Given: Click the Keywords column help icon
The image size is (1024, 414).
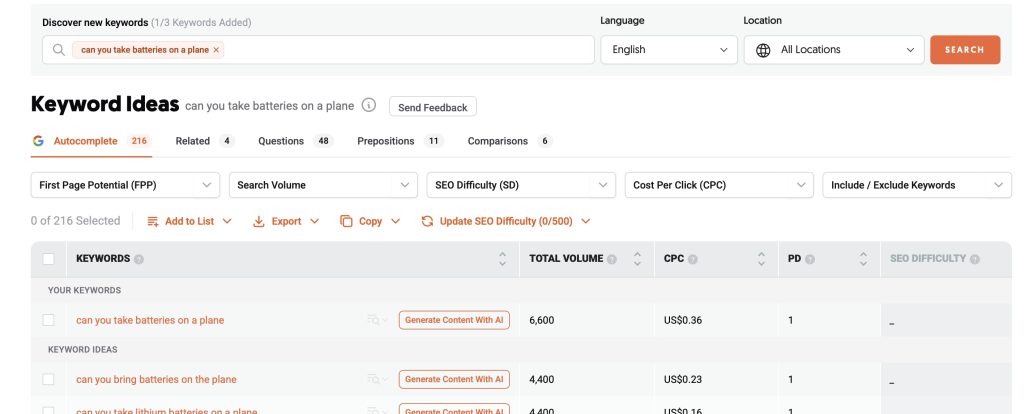Looking at the screenshot, I should [139, 259].
